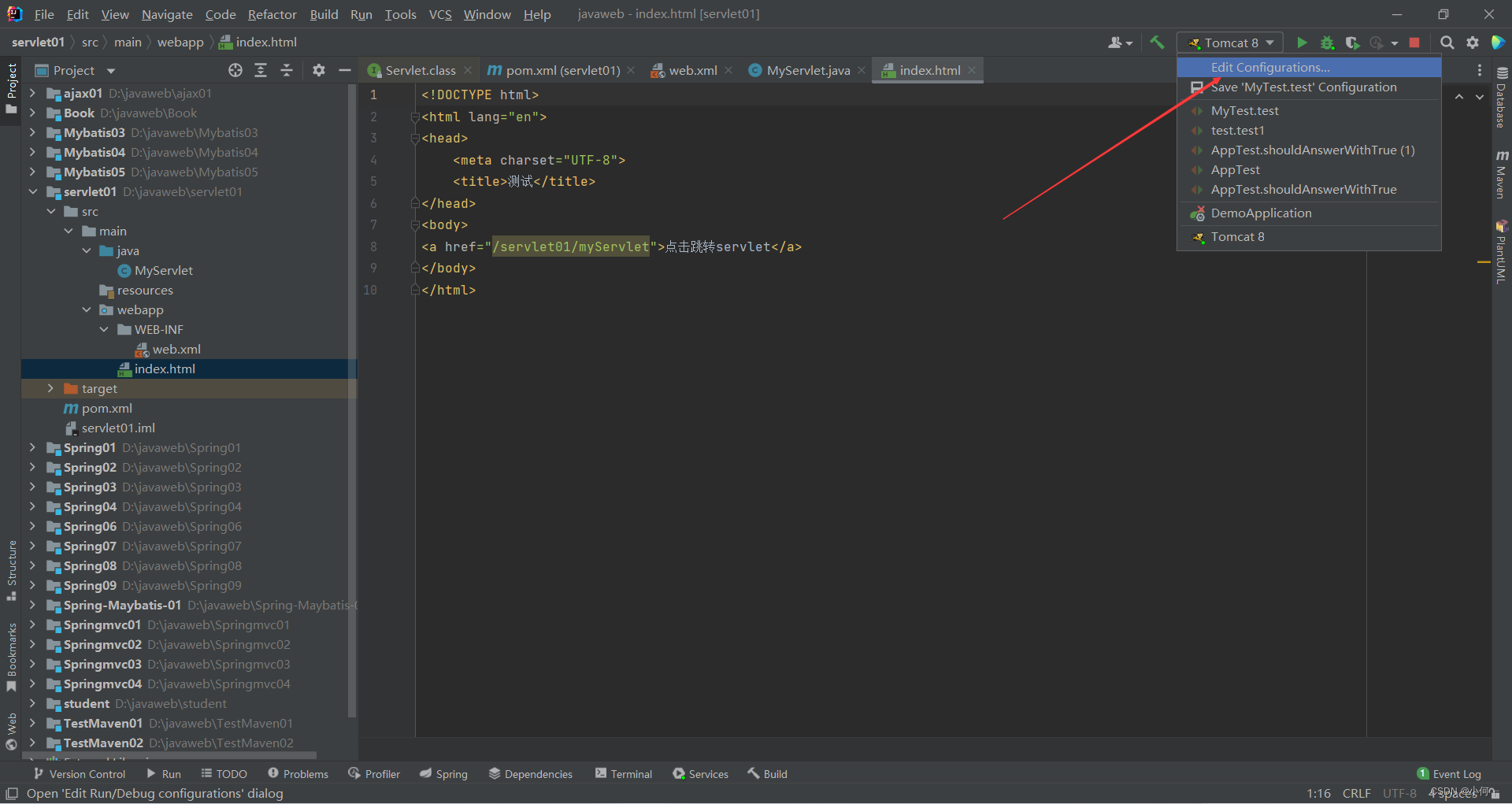
Task: Select test.test1 run configuration
Action: (x=1309, y=131)
